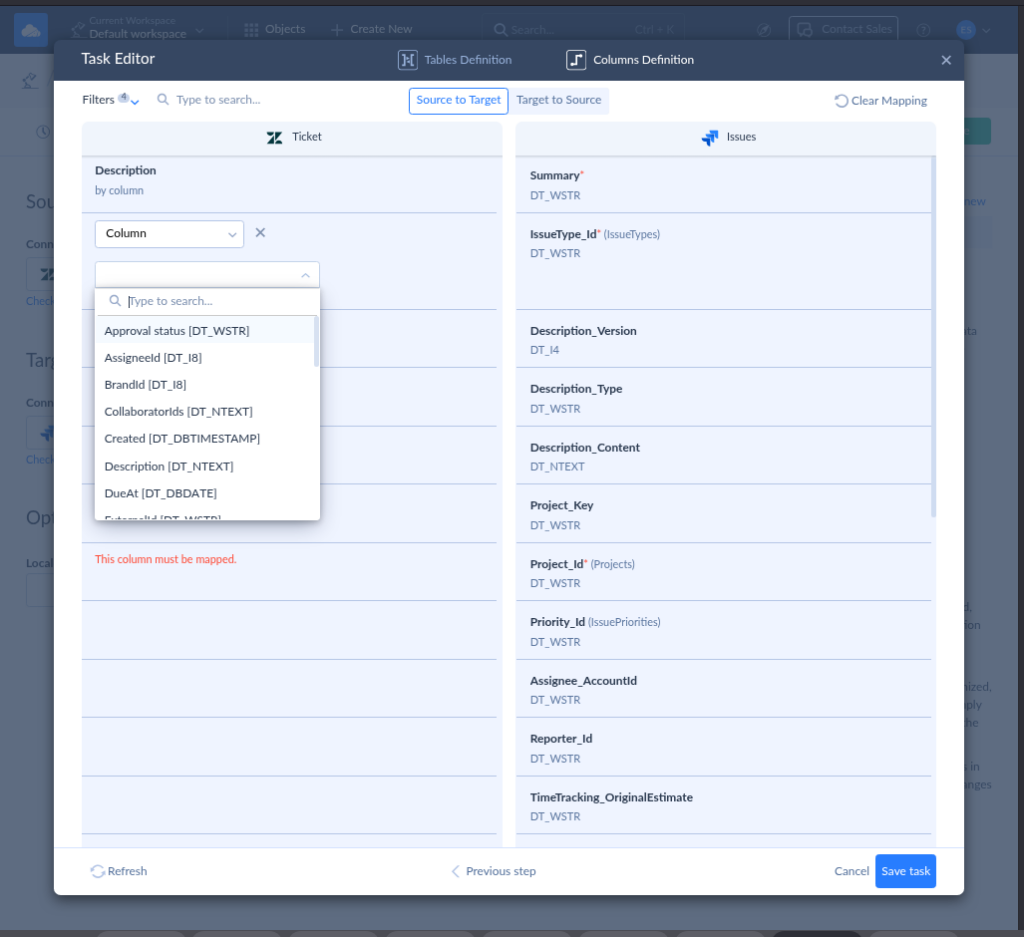Open the Column mapping type dropdown
This screenshot has width=1024, height=937.
[169, 232]
